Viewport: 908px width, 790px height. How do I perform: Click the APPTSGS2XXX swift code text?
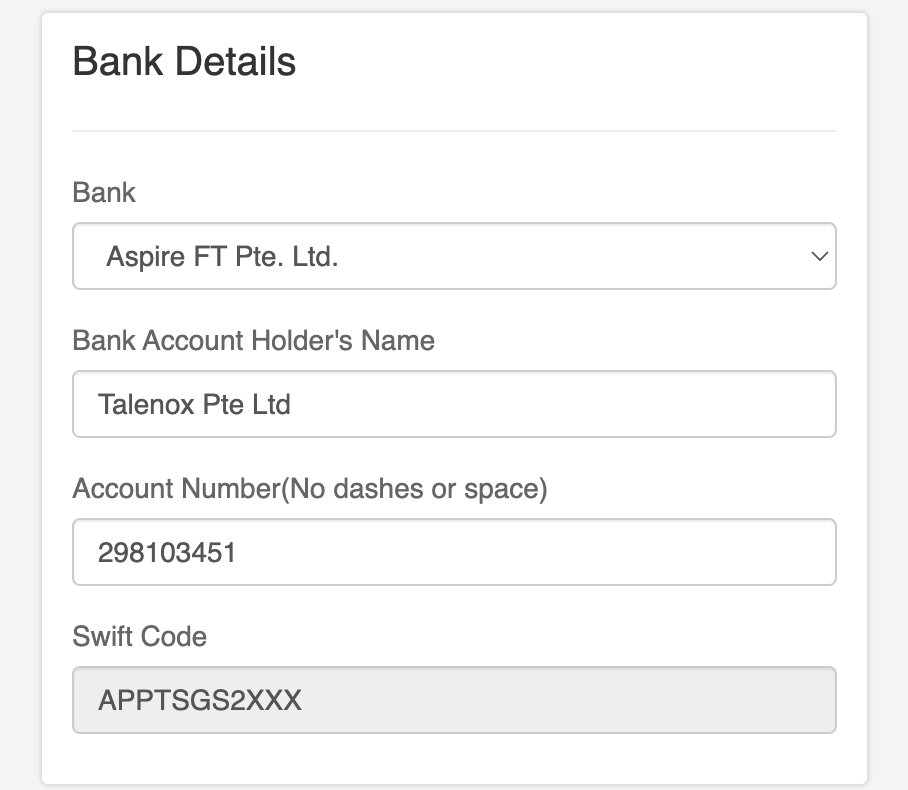click(200, 700)
